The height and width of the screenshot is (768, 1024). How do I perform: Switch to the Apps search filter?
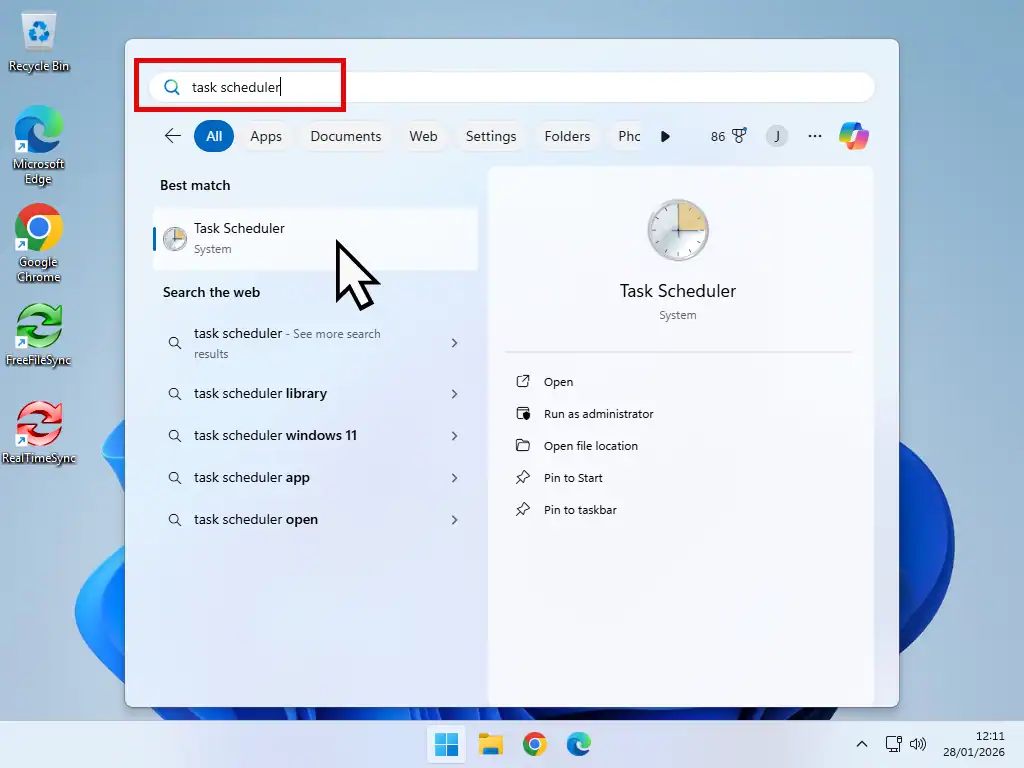tap(266, 135)
